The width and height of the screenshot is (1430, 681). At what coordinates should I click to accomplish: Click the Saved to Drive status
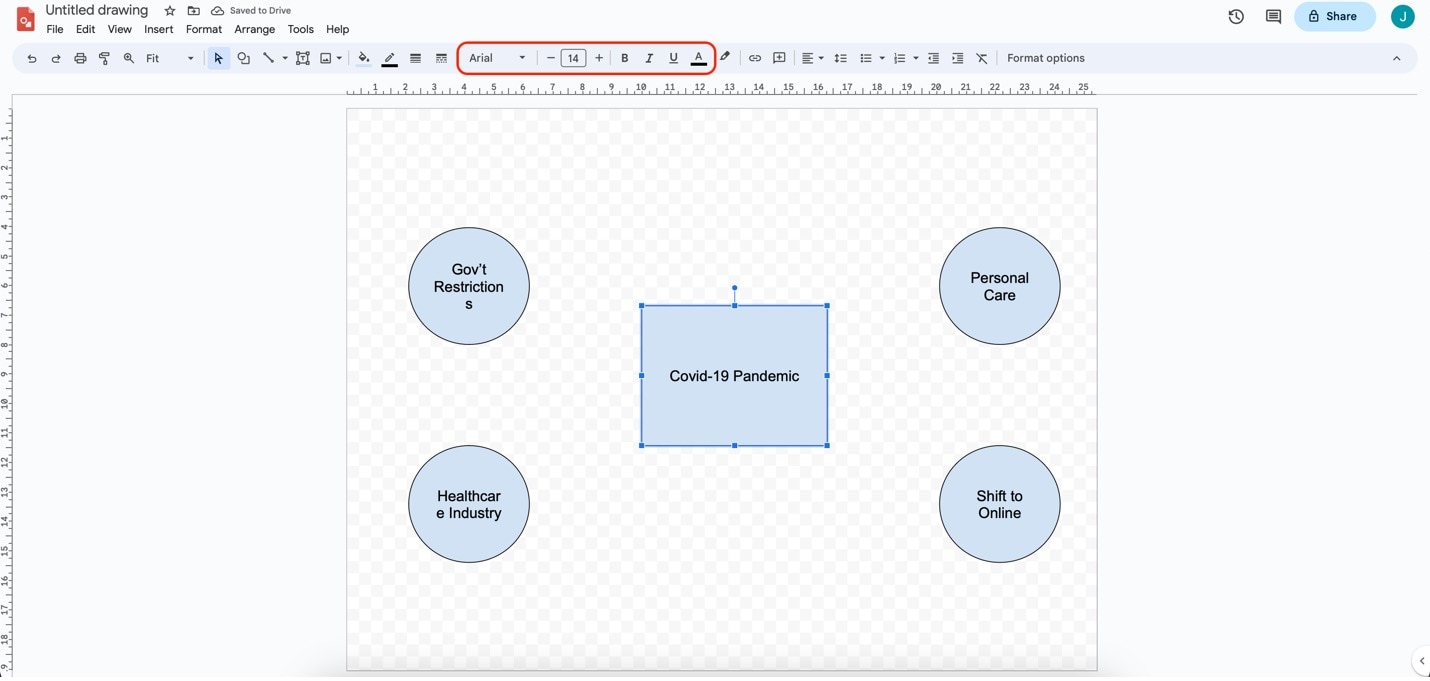[x=251, y=11]
